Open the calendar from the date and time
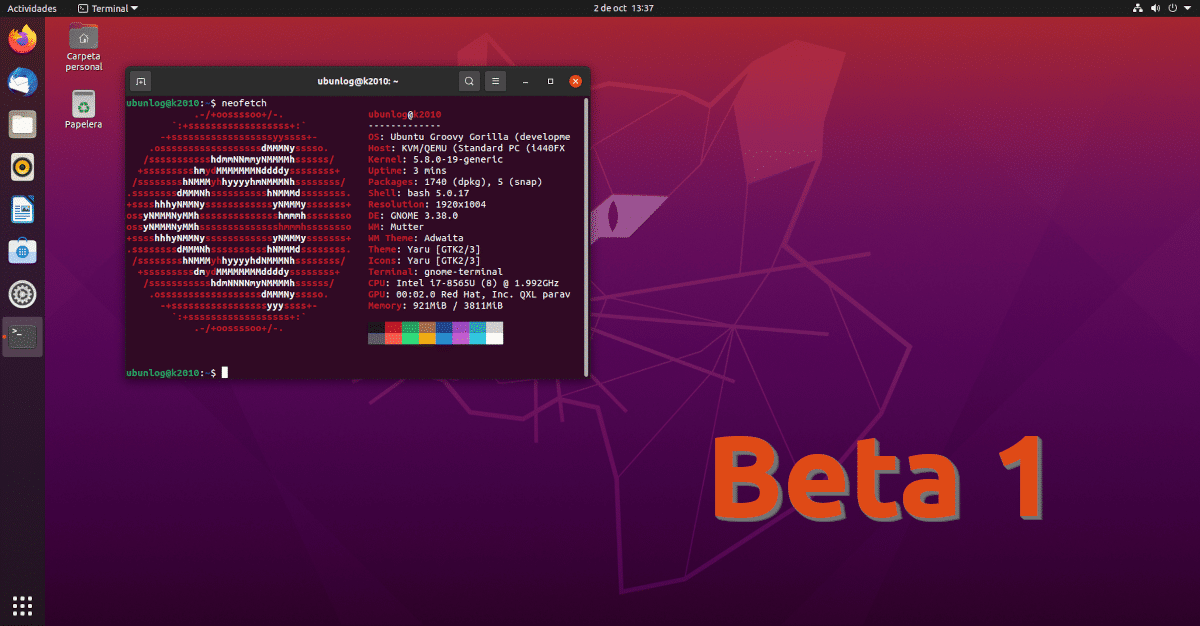 click(x=623, y=8)
